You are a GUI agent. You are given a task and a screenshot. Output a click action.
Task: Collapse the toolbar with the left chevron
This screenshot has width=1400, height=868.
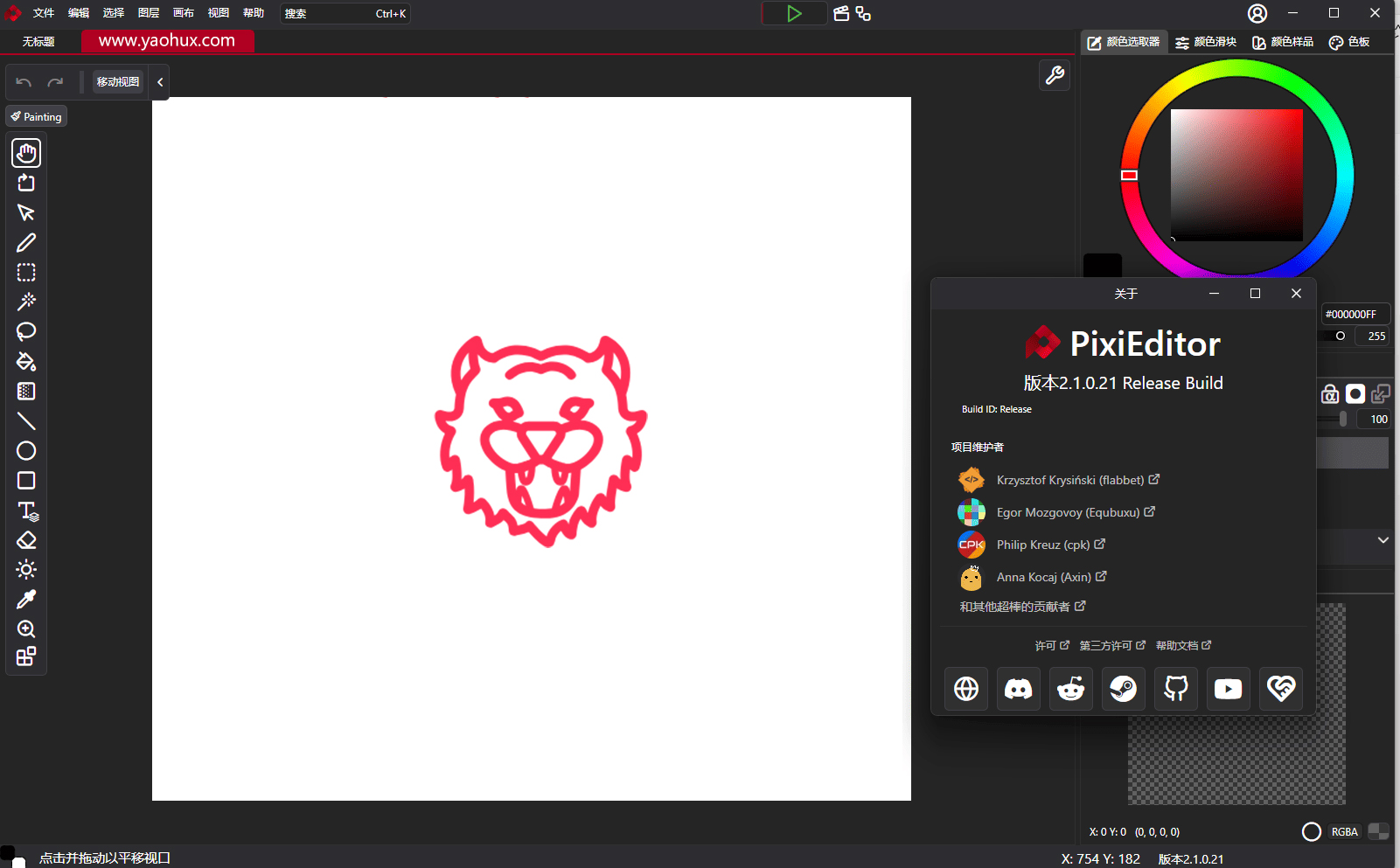pyautogui.click(x=160, y=82)
